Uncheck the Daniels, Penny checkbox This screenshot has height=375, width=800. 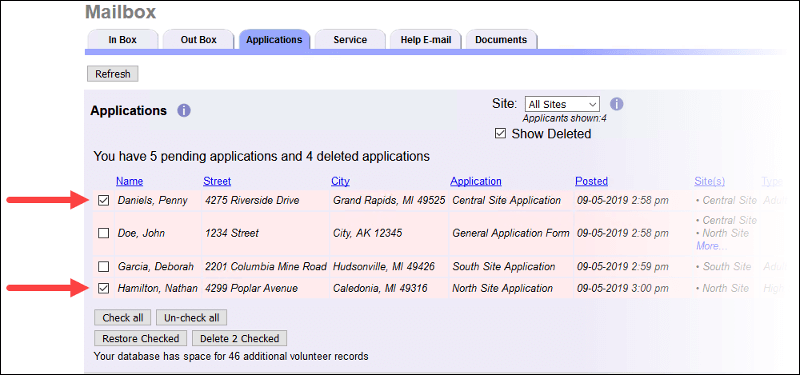[104, 201]
